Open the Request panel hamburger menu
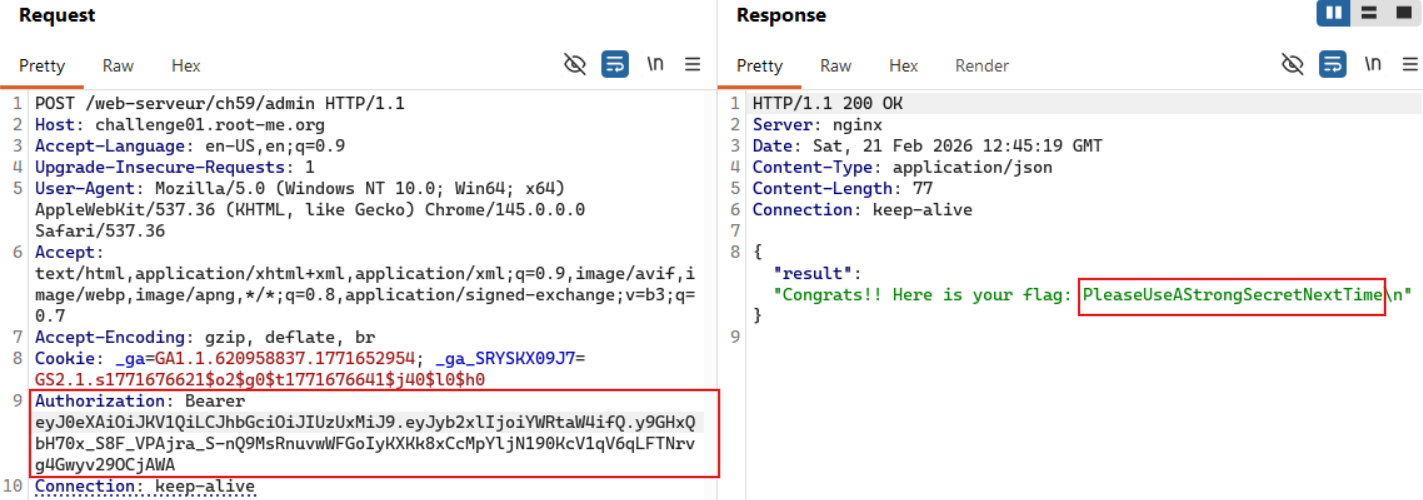Viewport: 1423px width, 500px height. tap(693, 65)
